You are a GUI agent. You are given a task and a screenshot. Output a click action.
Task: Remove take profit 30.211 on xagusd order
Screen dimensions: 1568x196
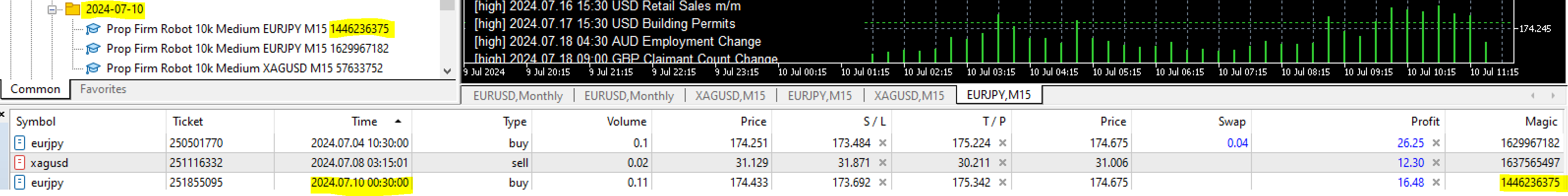pos(1003,163)
